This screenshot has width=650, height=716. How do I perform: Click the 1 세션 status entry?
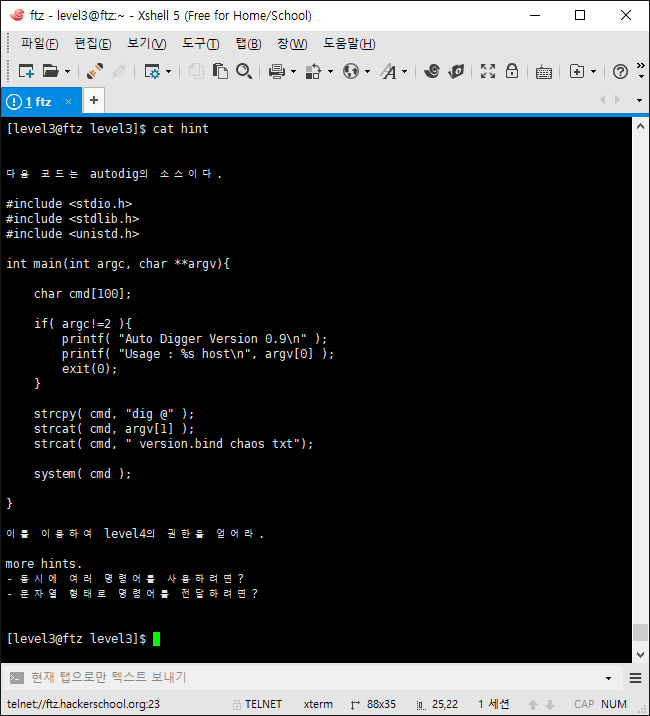pyautogui.click(x=494, y=704)
